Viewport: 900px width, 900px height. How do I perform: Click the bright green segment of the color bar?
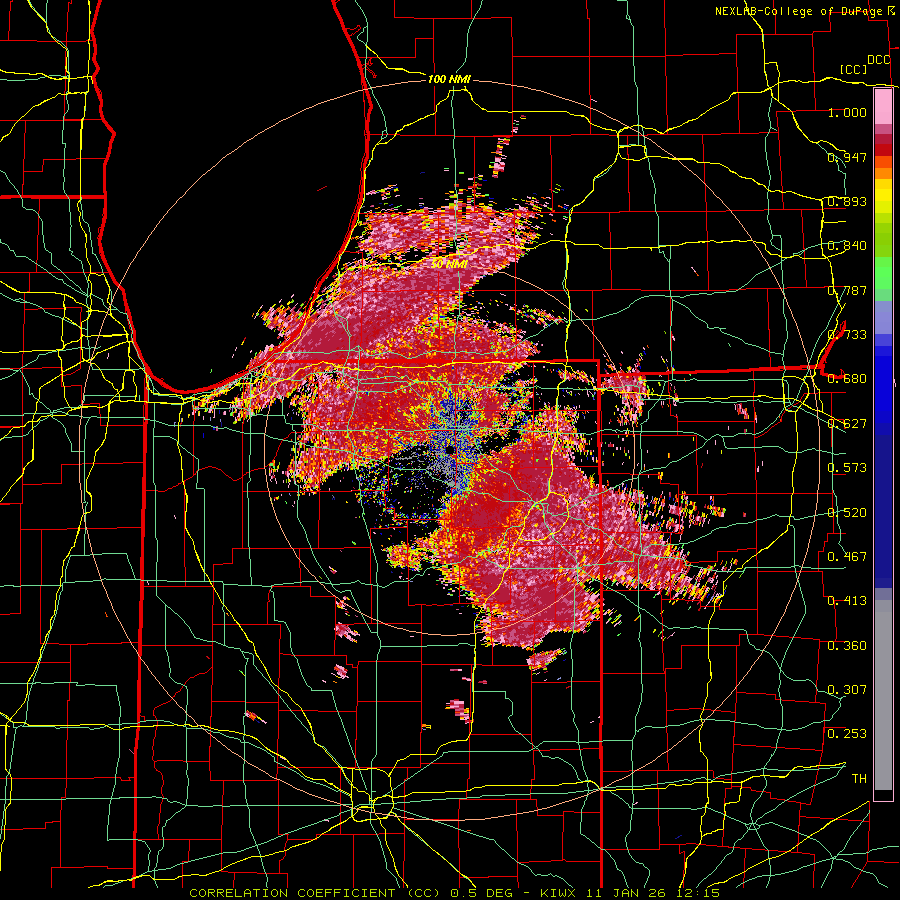point(883,273)
